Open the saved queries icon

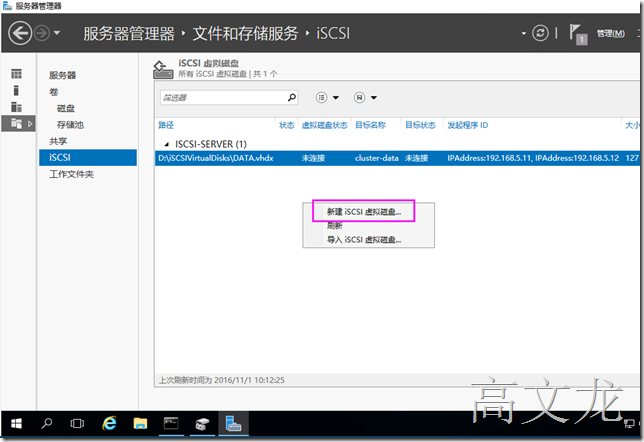[x=359, y=97]
